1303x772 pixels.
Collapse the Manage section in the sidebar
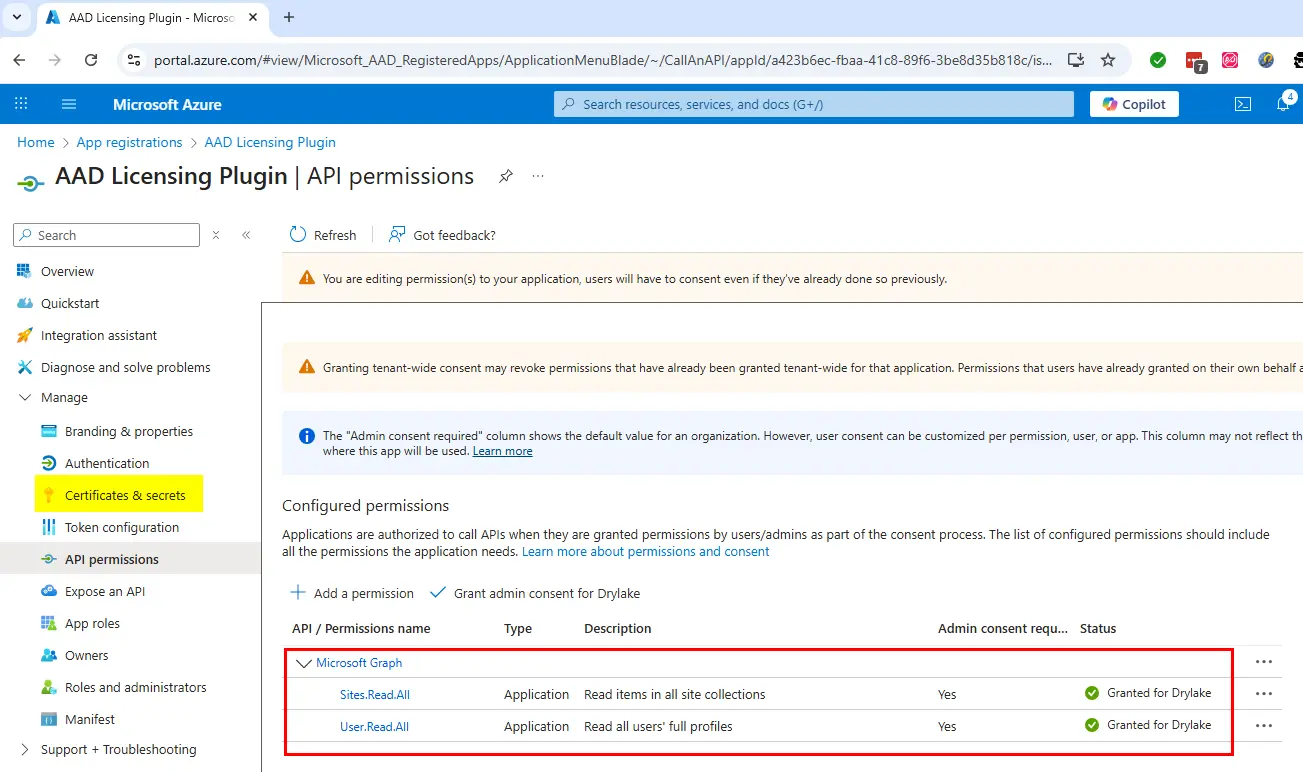coord(25,398)
